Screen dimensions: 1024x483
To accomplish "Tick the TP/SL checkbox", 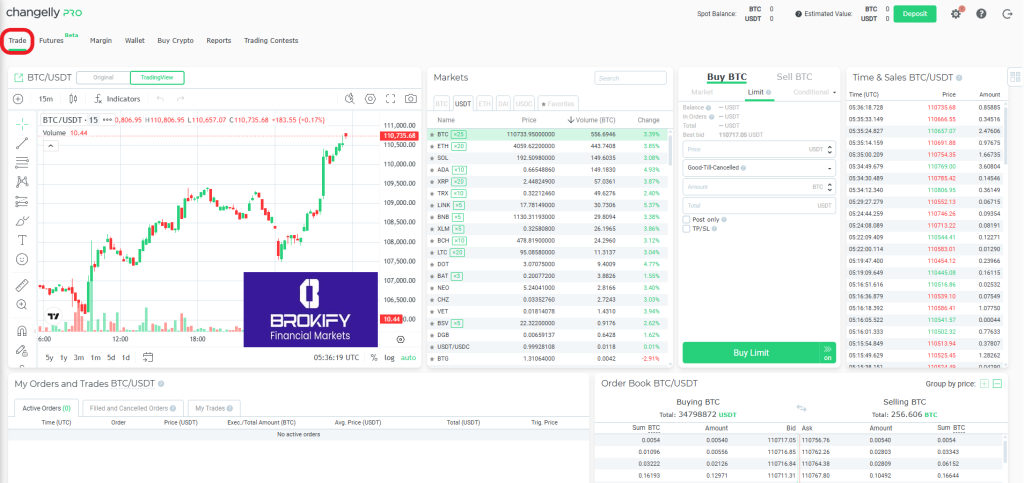I will point(685,227).
